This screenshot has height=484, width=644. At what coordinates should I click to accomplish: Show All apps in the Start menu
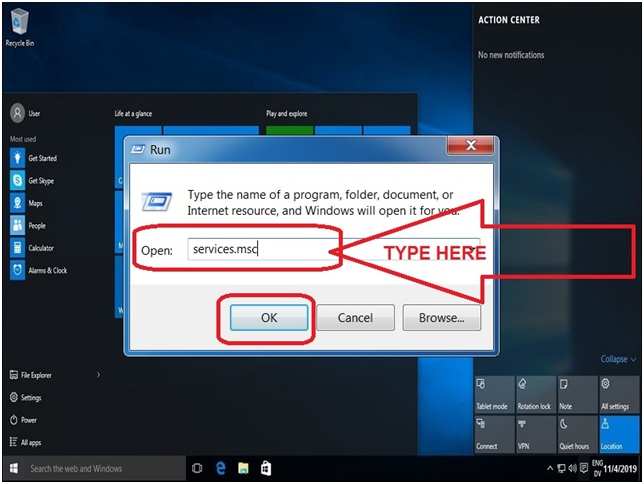coord(25,442)
